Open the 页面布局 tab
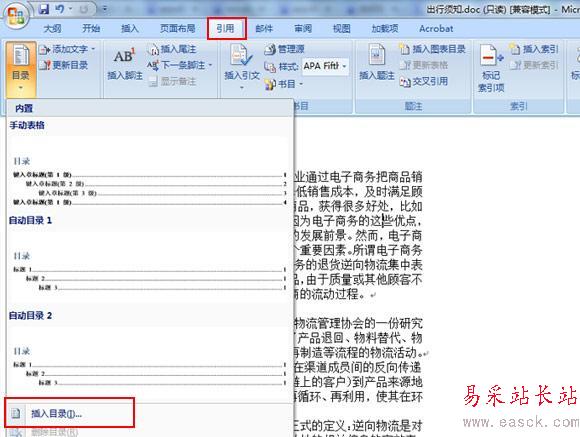This screenshot has height=437, width=580. (178, 28)
